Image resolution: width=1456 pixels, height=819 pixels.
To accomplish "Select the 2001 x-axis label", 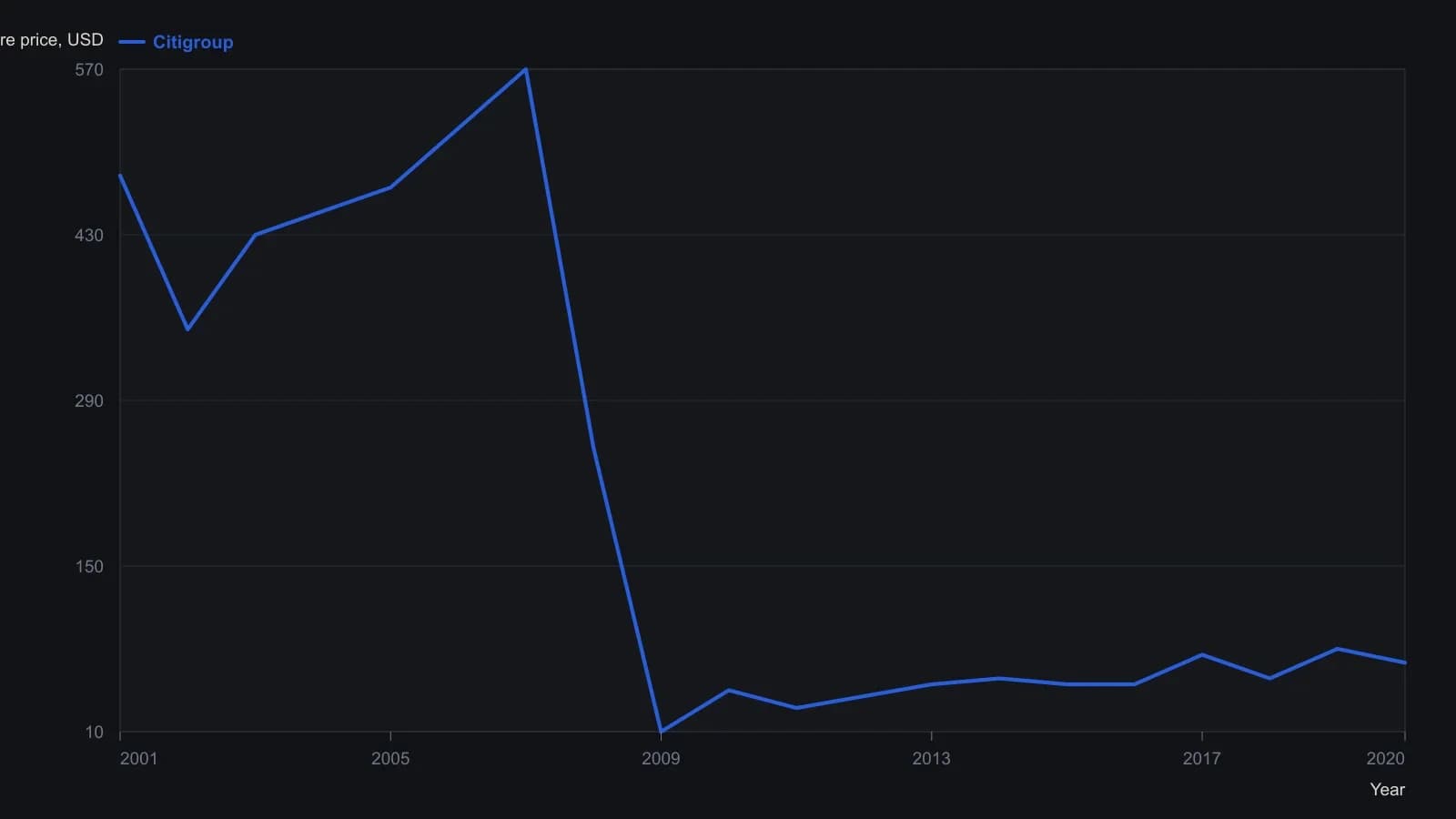I will click(x=138, y=759).
